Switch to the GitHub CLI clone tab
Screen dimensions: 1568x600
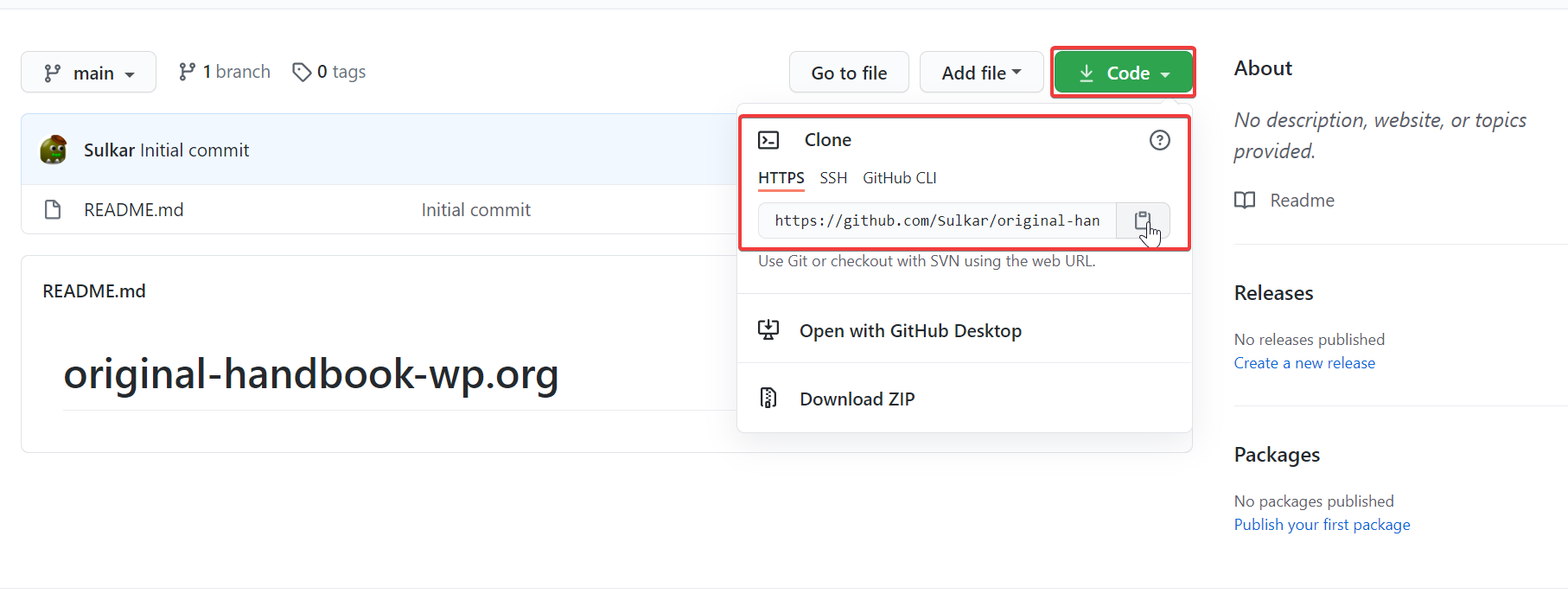coord(899,178)
